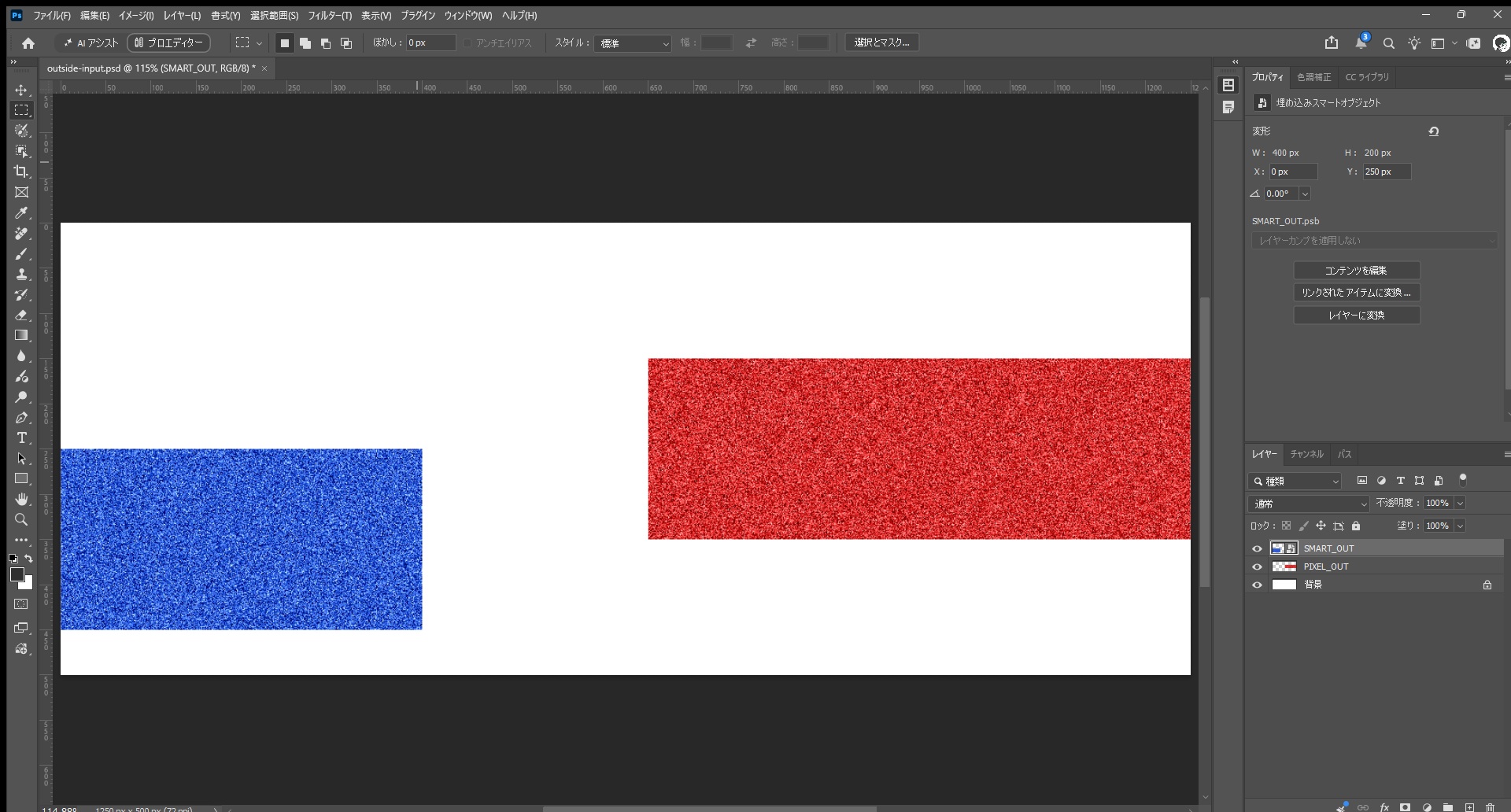The width and height of the screenshot is (1511, 812).
Task: Select the Eraser tool
Action: (x=21, y=315)
